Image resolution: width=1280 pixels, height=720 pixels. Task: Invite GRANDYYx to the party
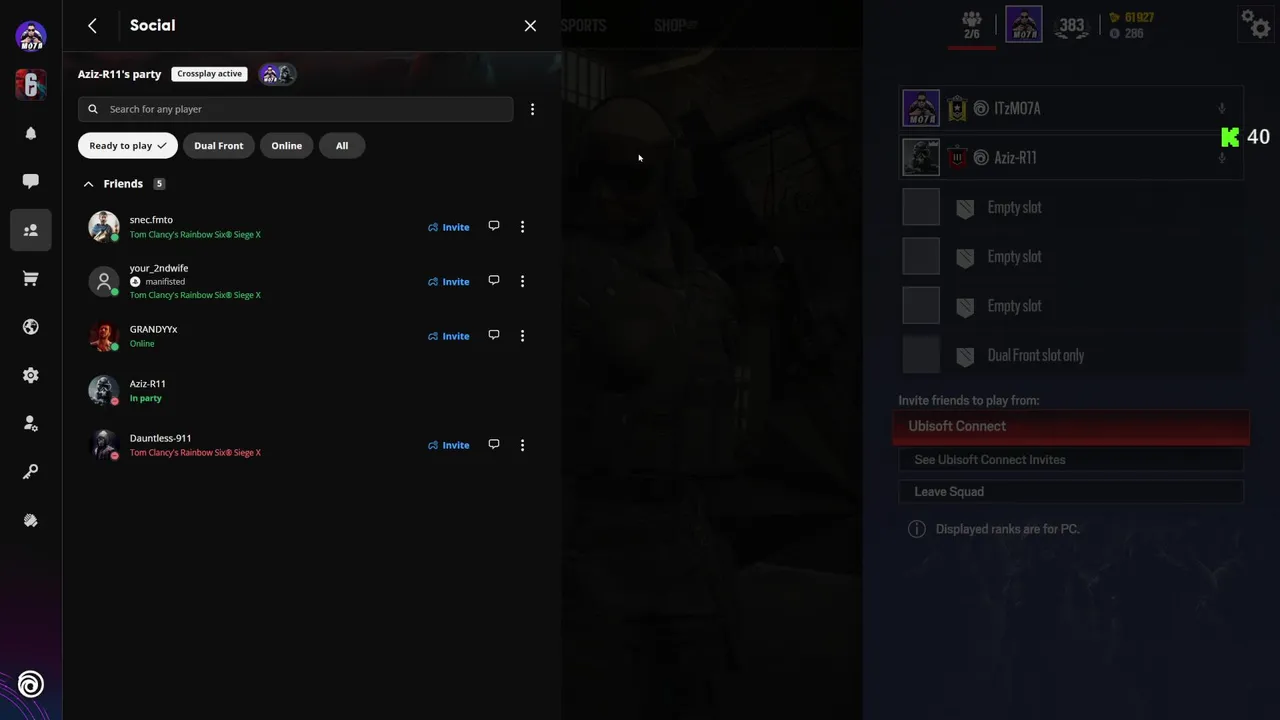(x=449, y=336)
